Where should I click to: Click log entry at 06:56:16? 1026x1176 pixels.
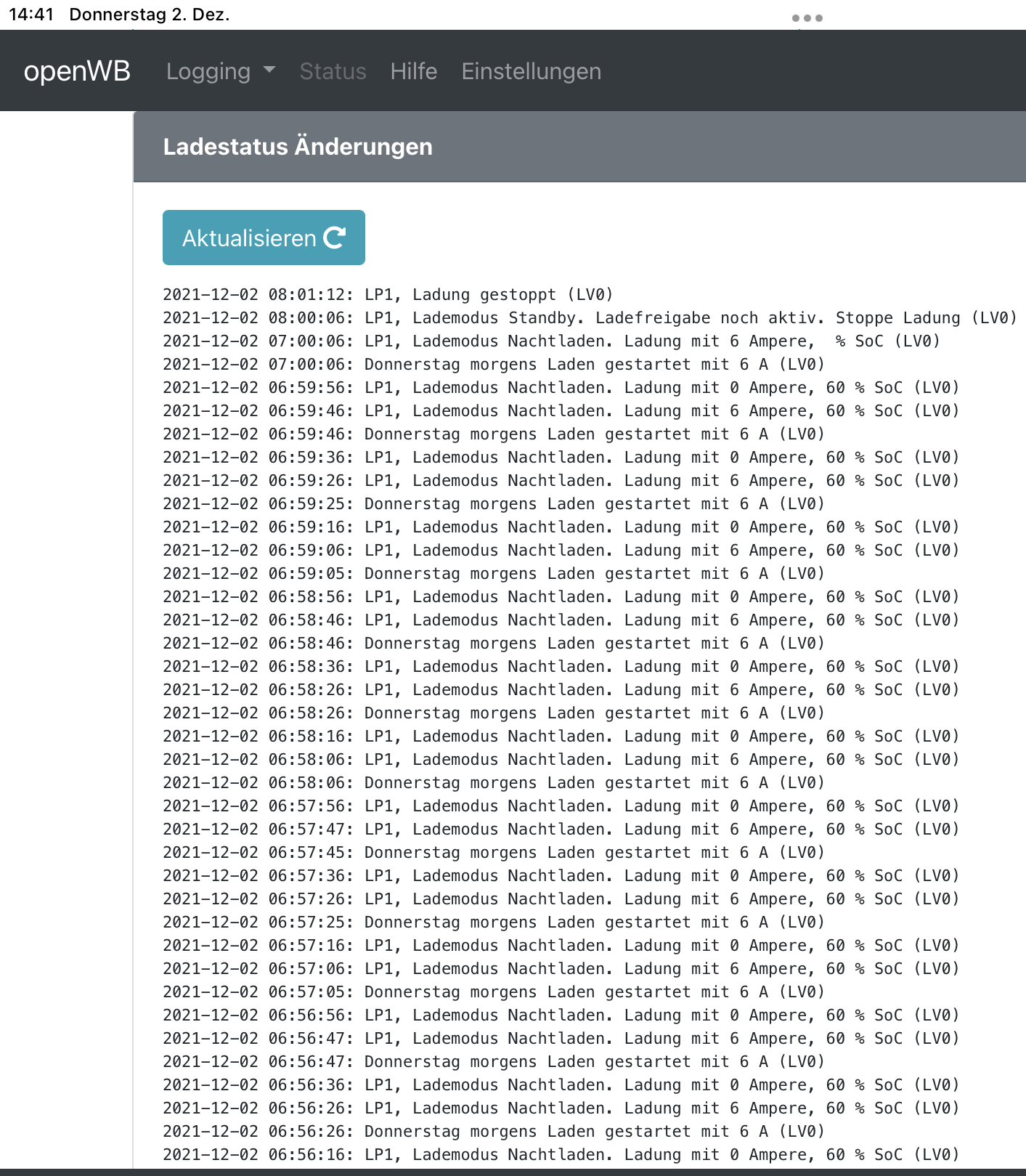click(x=561, y=1154)
